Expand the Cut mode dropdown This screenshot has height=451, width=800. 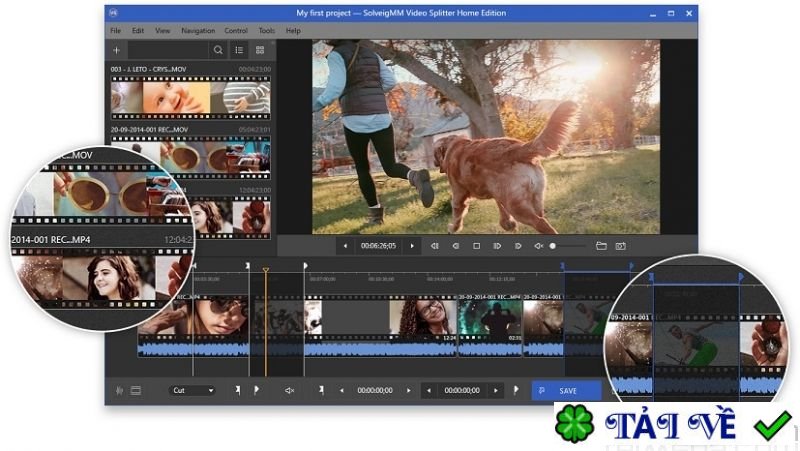[192, 390]
